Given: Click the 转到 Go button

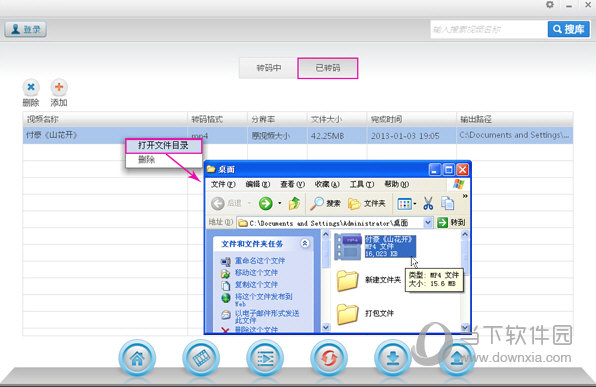Looking at the screenshot, I should point(451,223).
